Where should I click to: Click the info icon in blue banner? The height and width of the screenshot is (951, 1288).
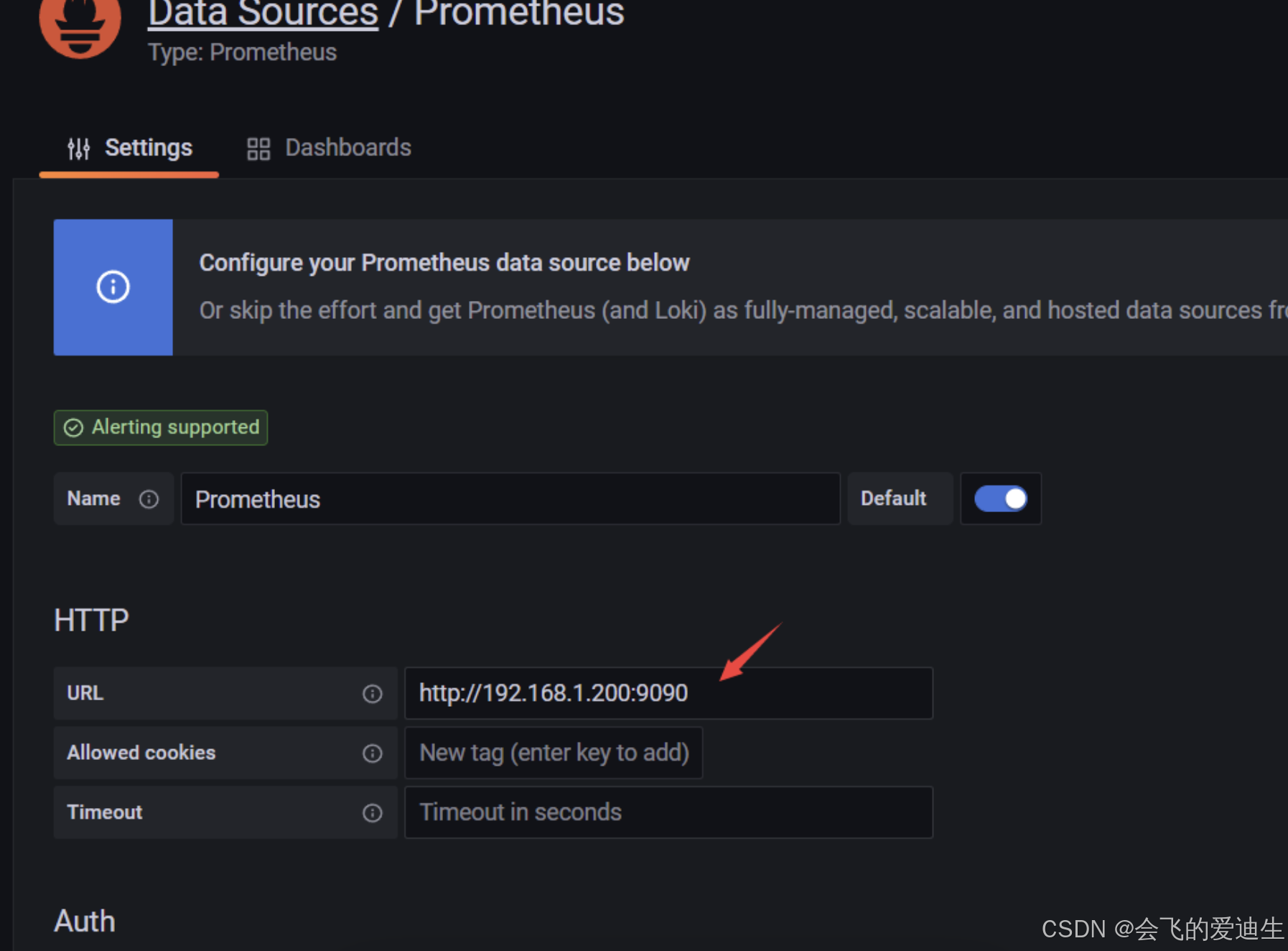click(x=113, y=287)
